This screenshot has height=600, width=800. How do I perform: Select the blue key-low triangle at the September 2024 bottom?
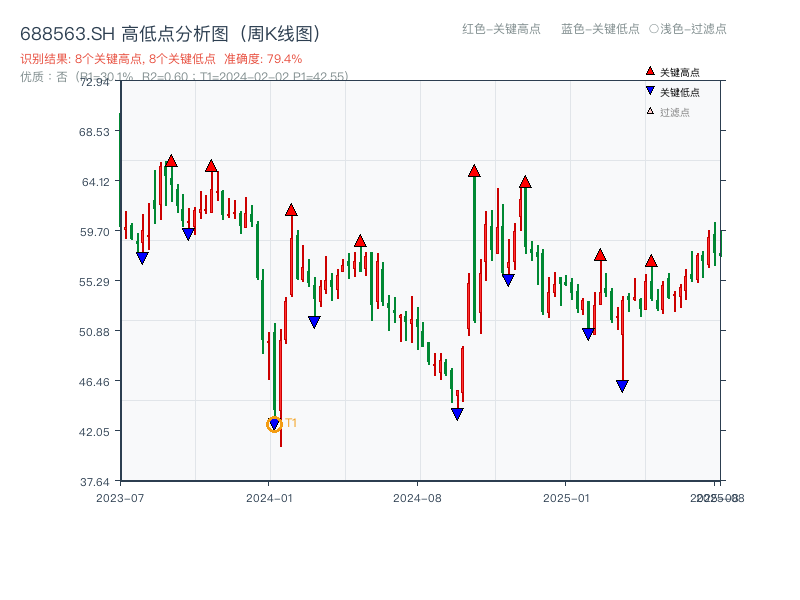(x=456, y=412)
